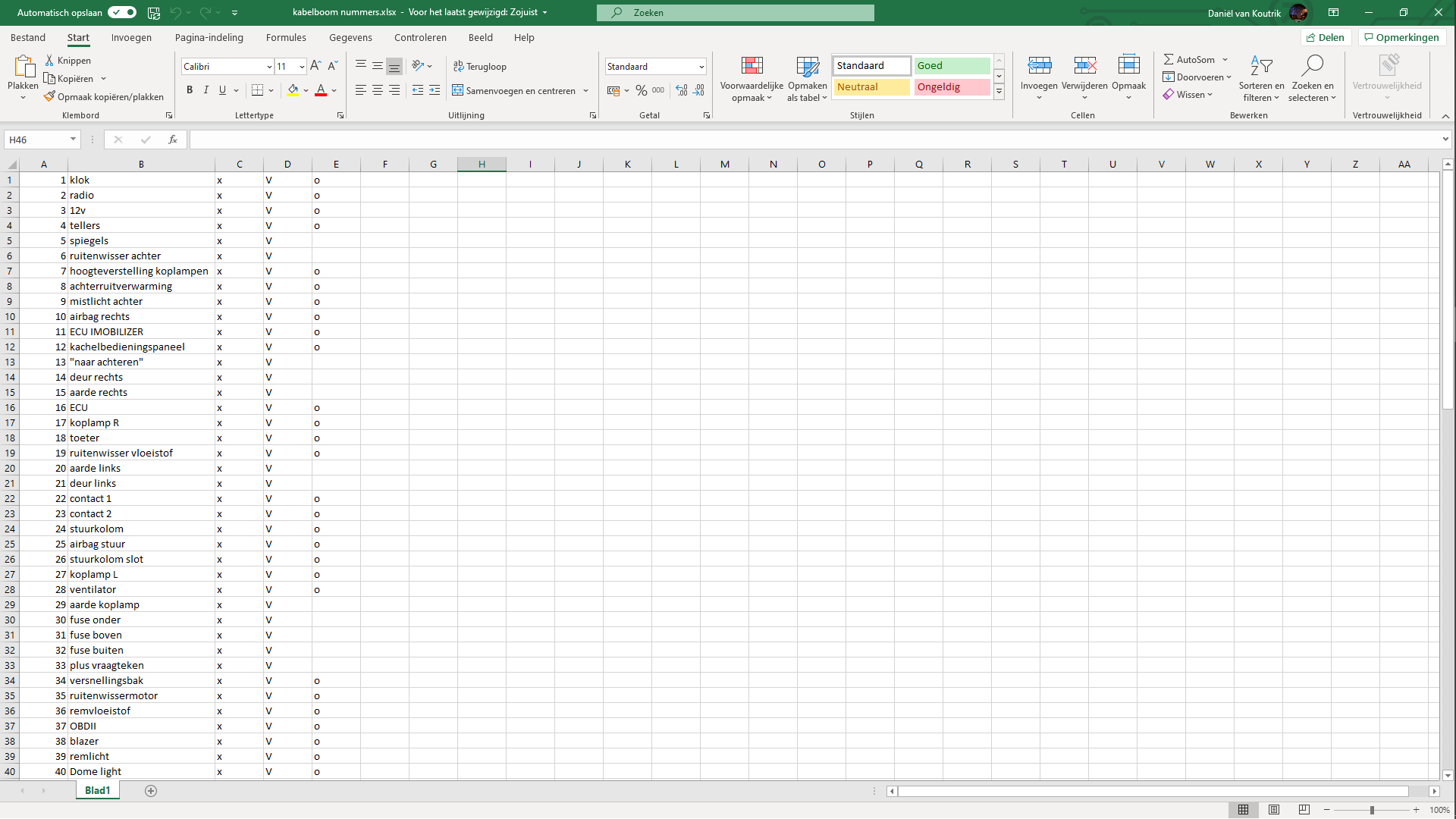Viewport: 1456px width, 819px height.
Task: Apply the Ongeldig cell style
Action: point(952,86)
